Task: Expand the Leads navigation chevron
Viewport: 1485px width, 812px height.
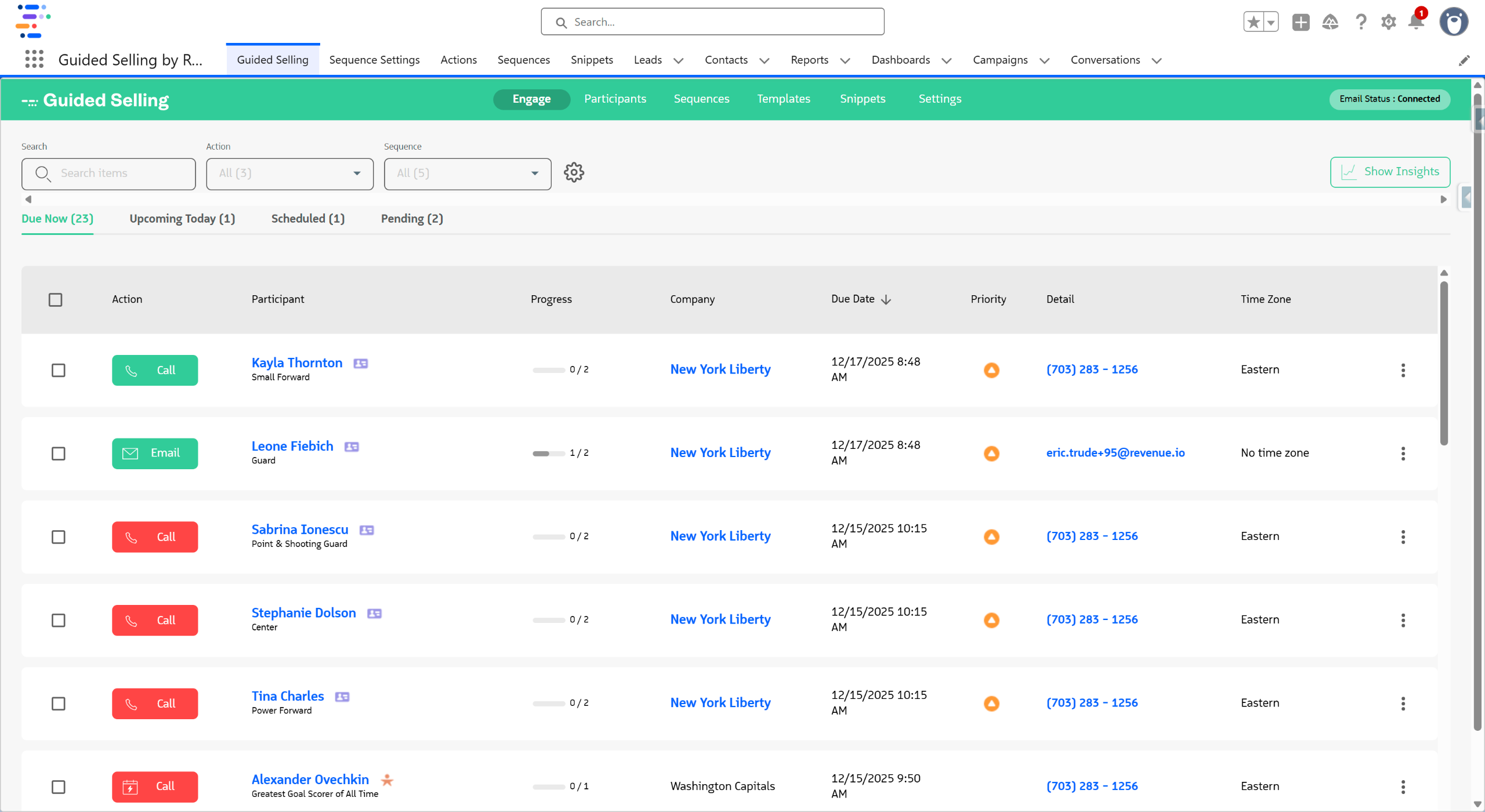Action: coord(678,60)
